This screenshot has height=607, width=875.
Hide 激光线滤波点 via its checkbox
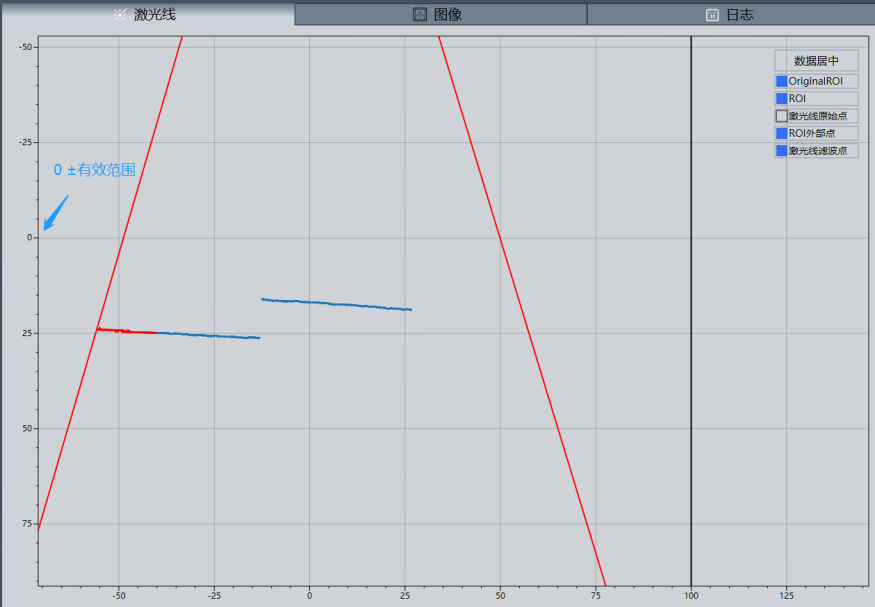(782, 151)
